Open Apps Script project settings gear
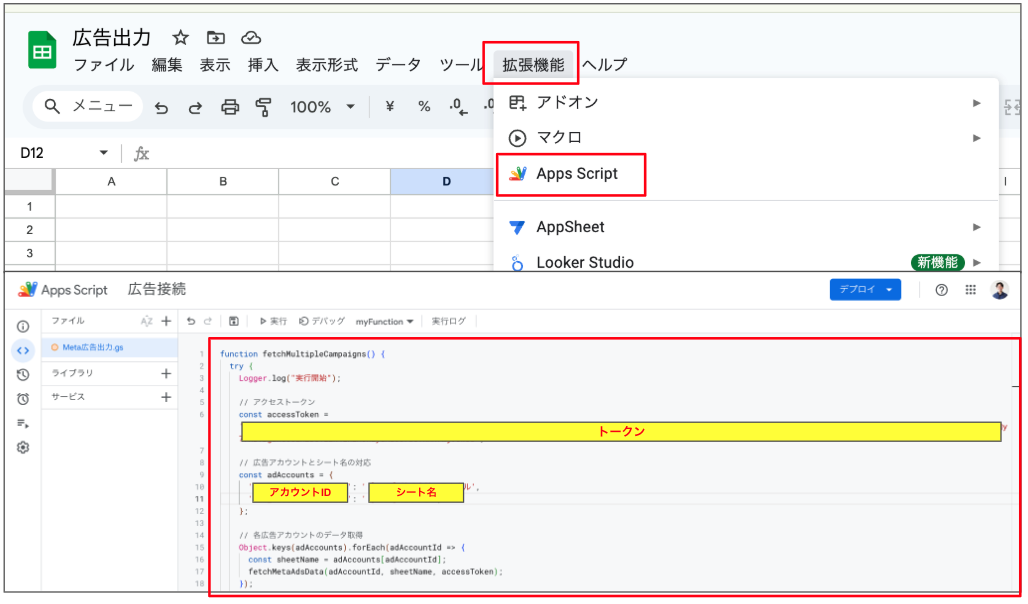1028x604 pixels. click(23, 447)
